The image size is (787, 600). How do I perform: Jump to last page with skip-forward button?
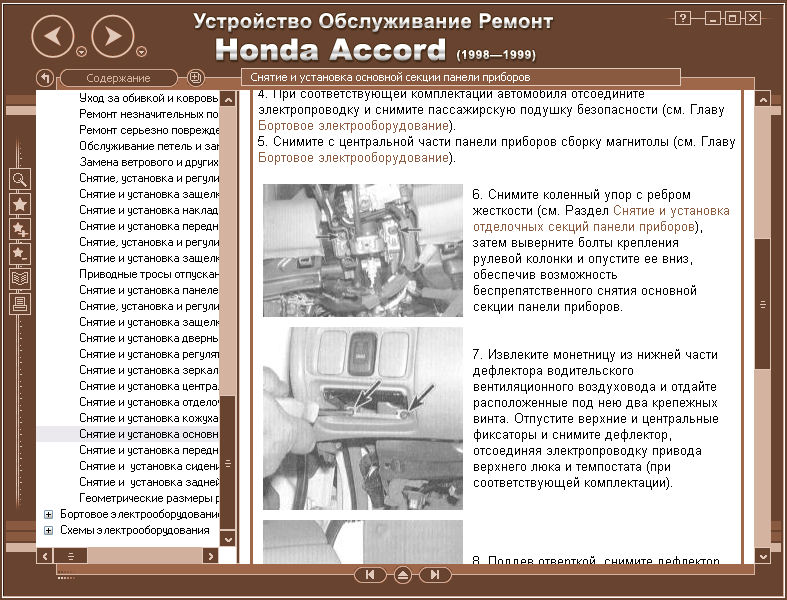click(433, 575)
